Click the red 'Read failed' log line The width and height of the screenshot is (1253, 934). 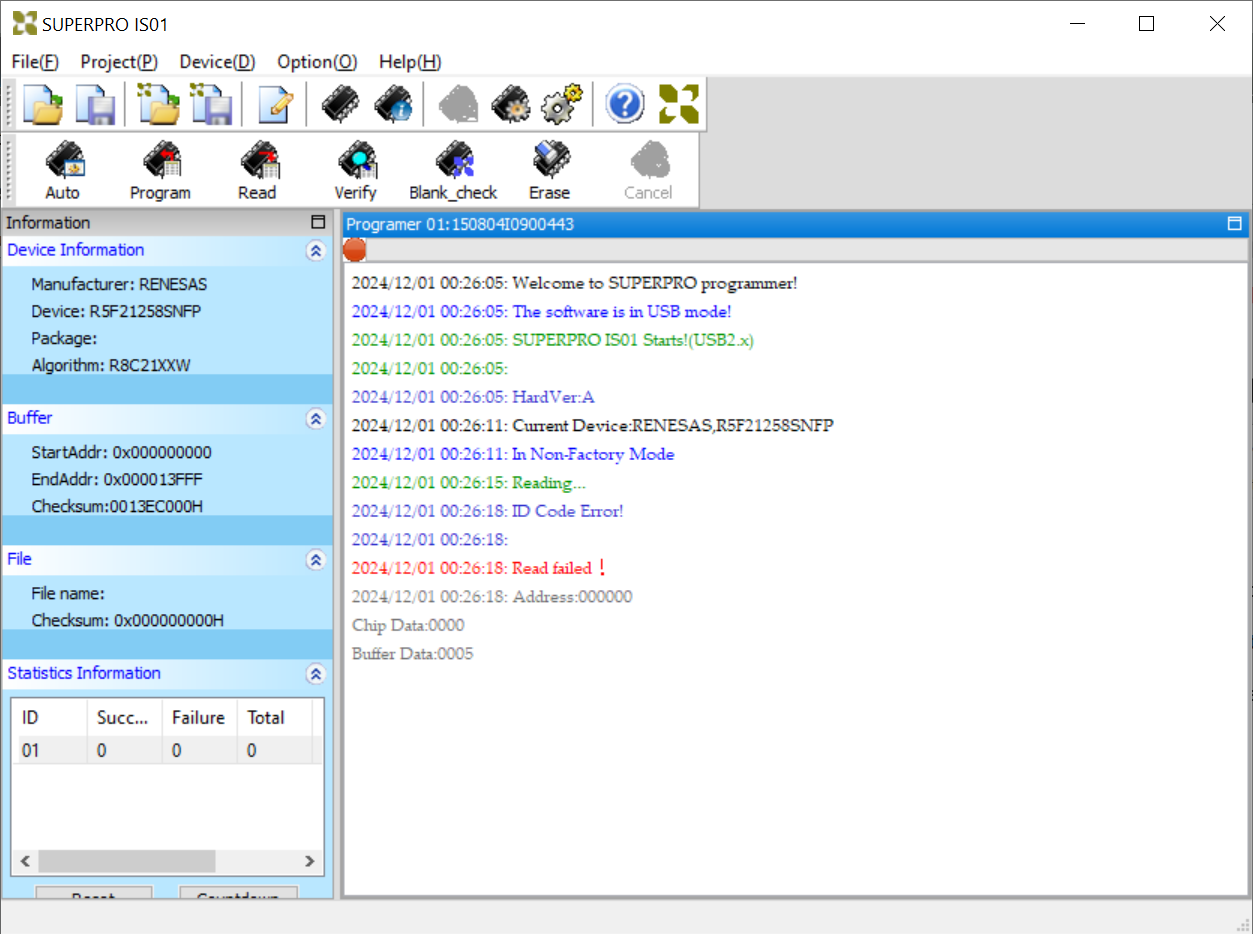(x=480, y=568)
